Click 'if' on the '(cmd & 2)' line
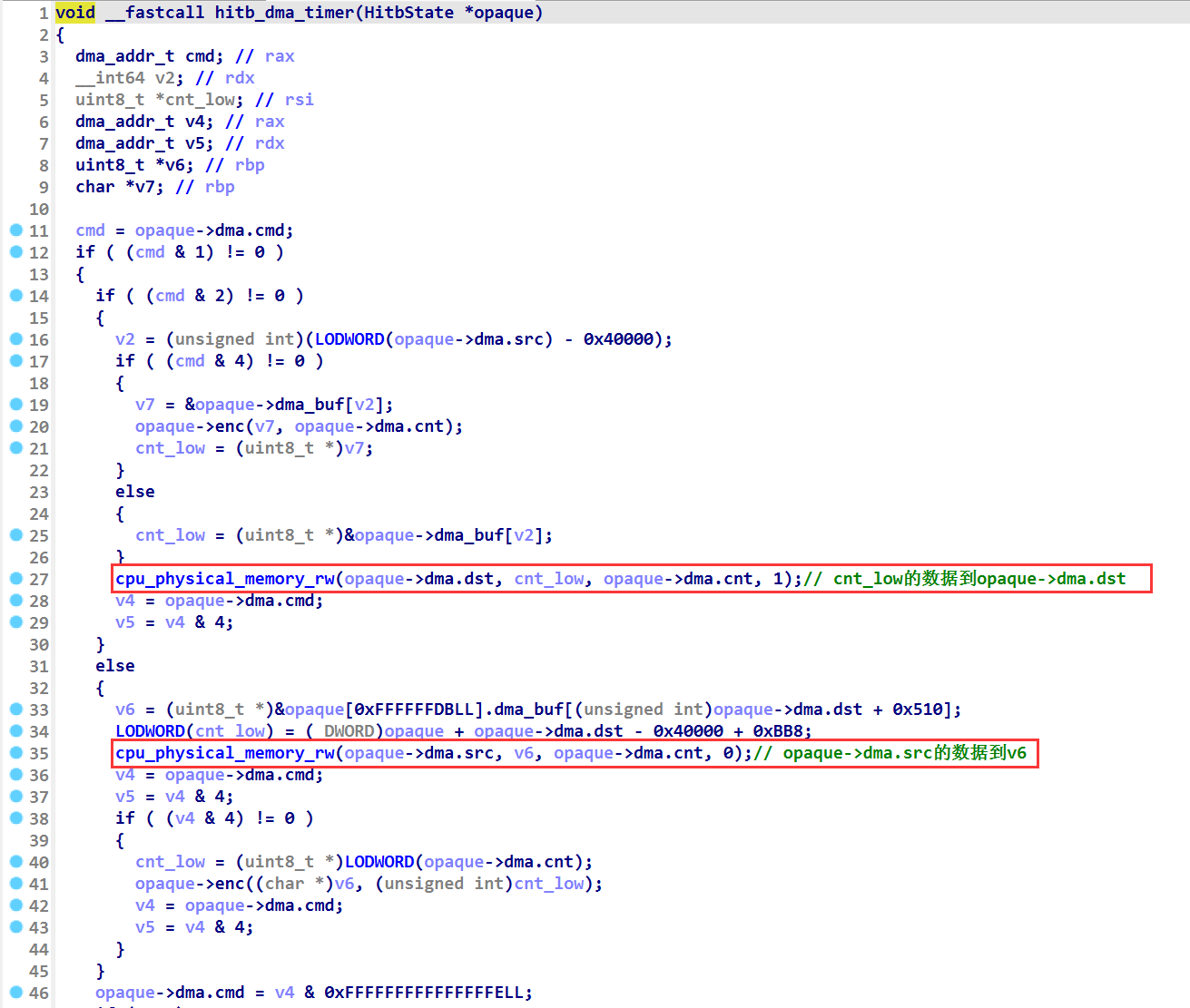This screenshot has width=1190, height=1008. [x=105, y=296]
